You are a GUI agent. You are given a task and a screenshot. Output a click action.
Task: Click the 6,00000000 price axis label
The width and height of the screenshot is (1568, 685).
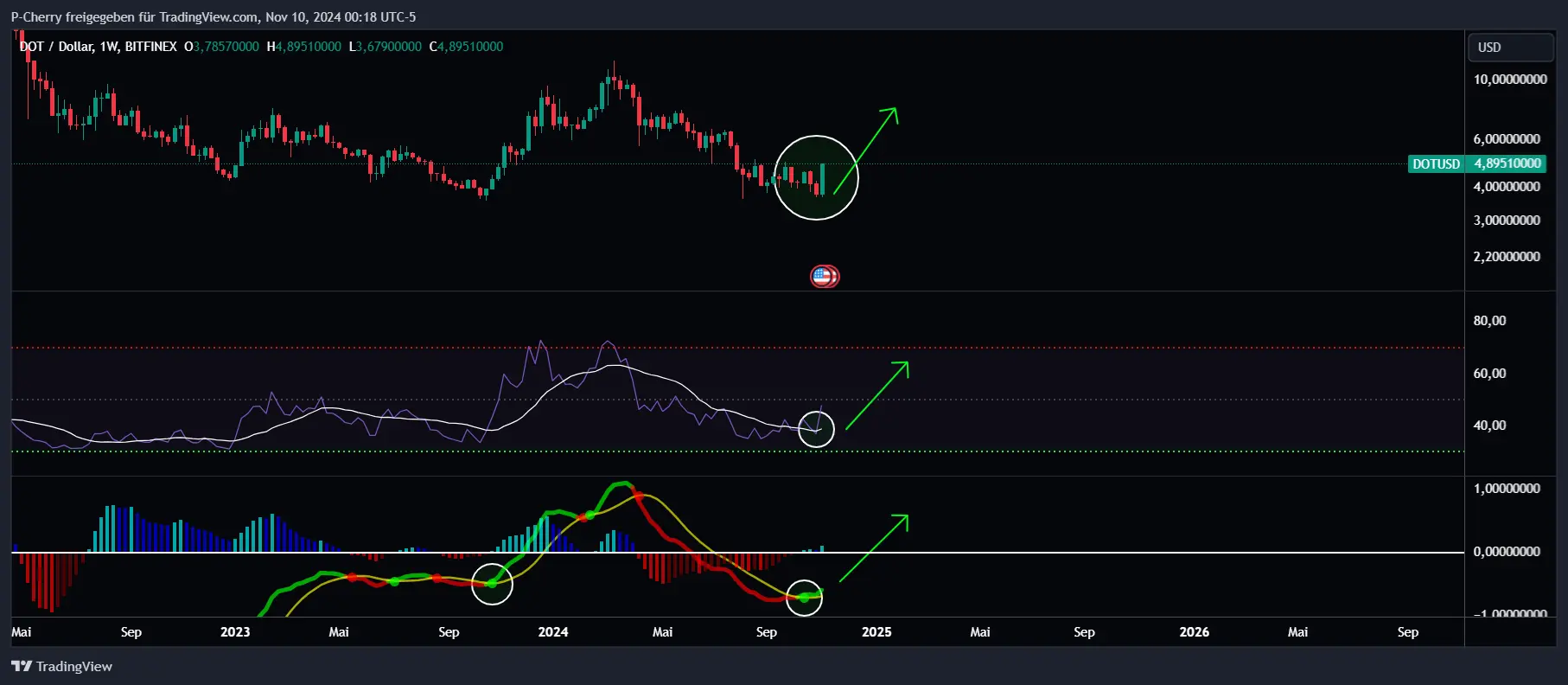[x=1507, y=139]
